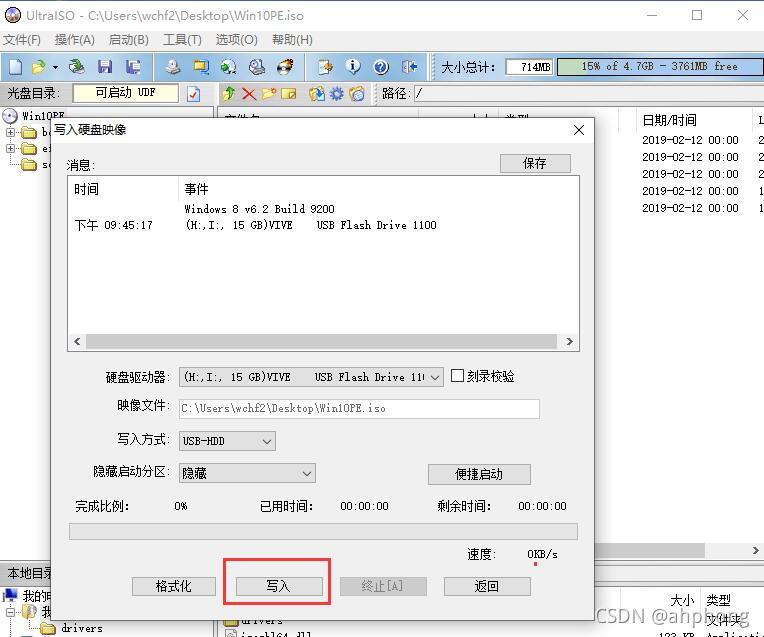Click the 可启动 UDF disc type box

(x=126, y=93)
